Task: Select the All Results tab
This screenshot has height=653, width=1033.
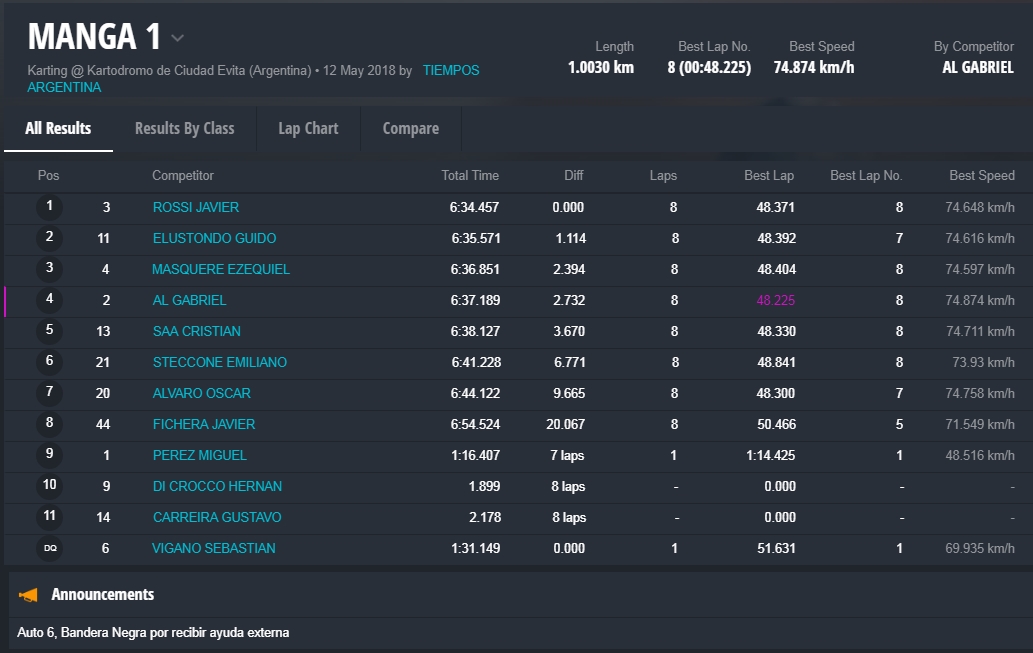Action: [x=58, y=128]
